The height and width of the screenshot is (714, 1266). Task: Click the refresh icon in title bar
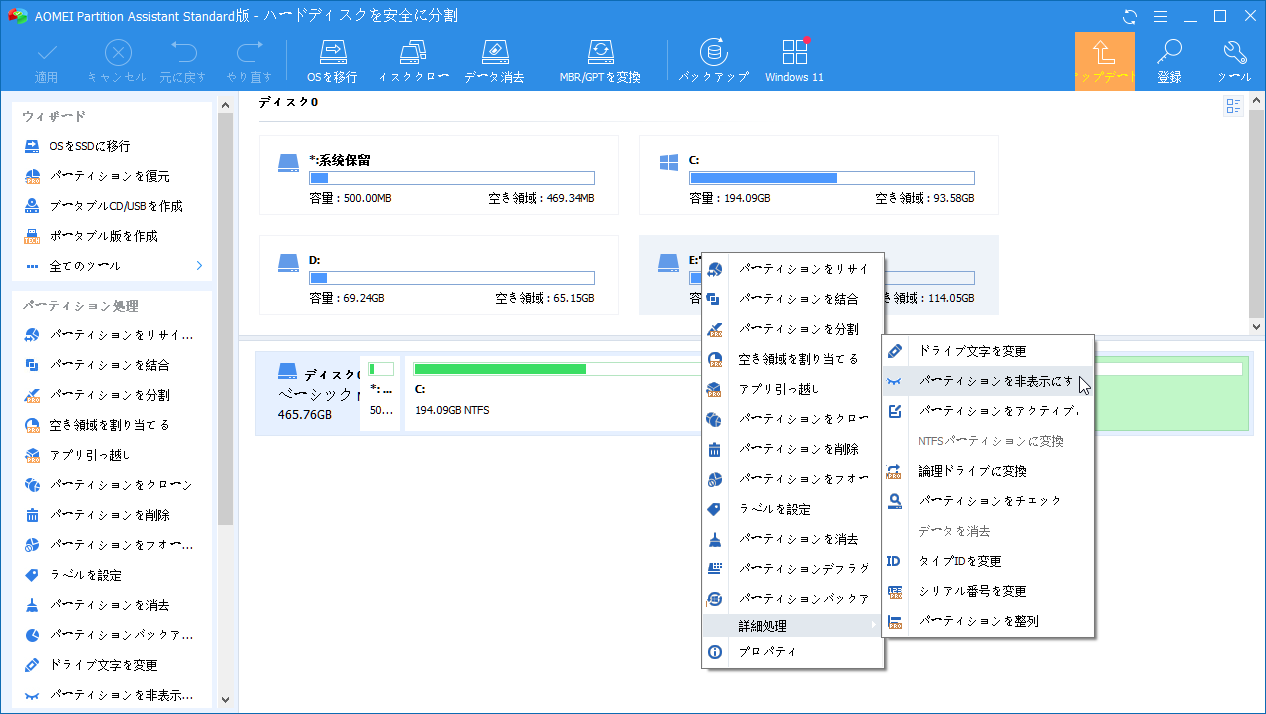point(1131,16)
